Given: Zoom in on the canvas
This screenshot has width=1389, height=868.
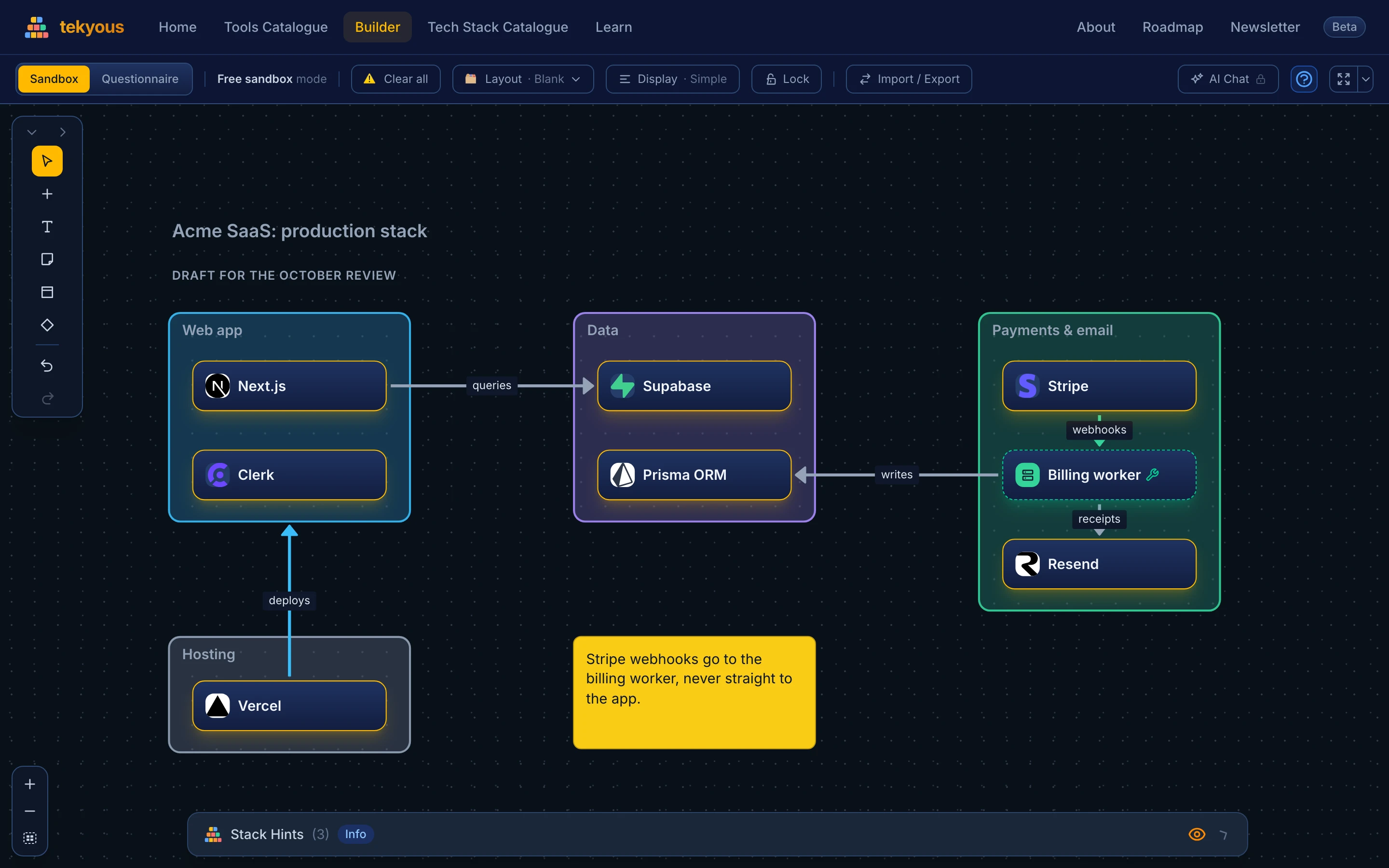Looking at the screenshot, I should tap(30, 784).
